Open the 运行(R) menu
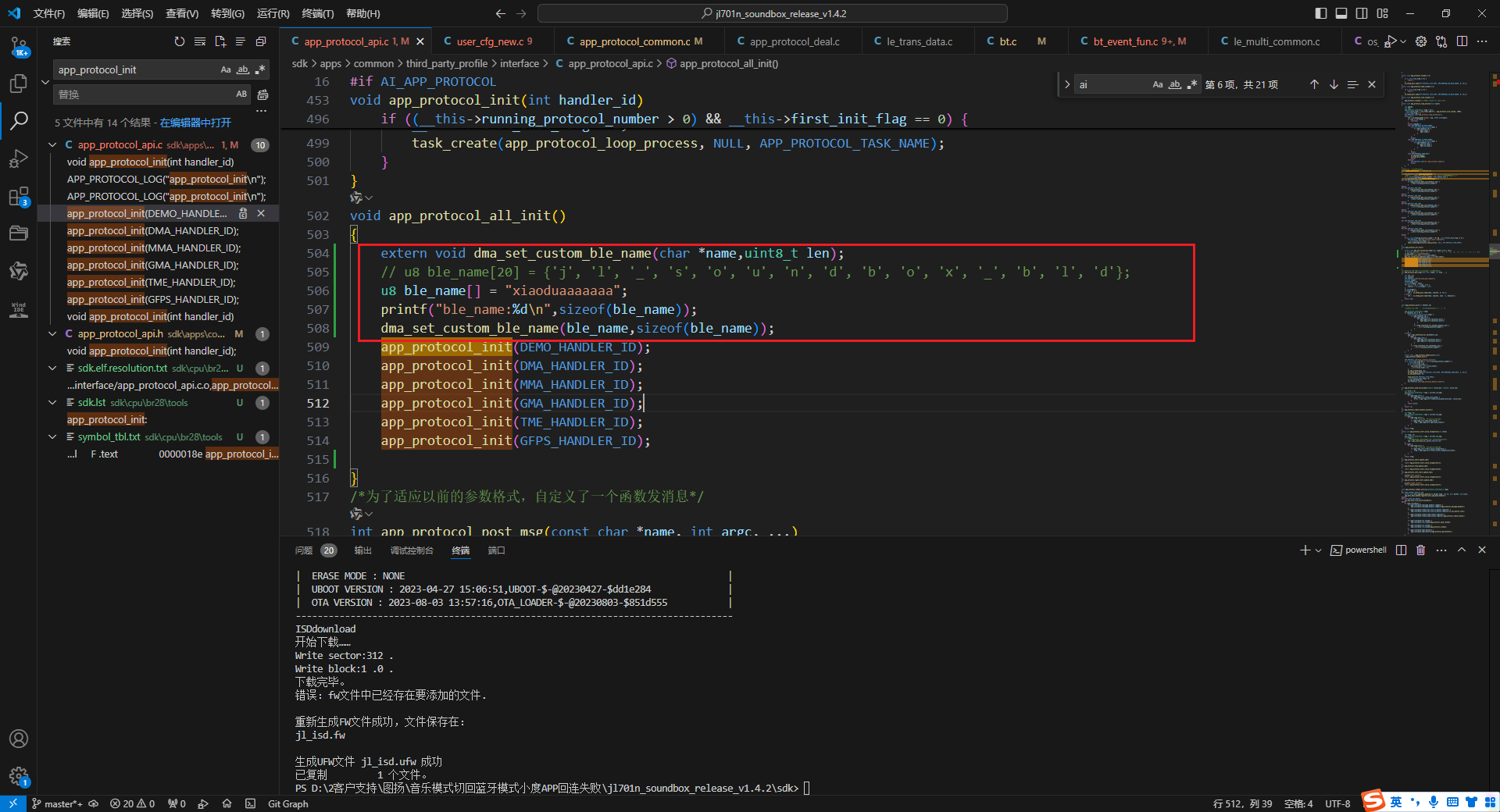Viewport: 1500px width, 812px height. [x=273, y=13]
